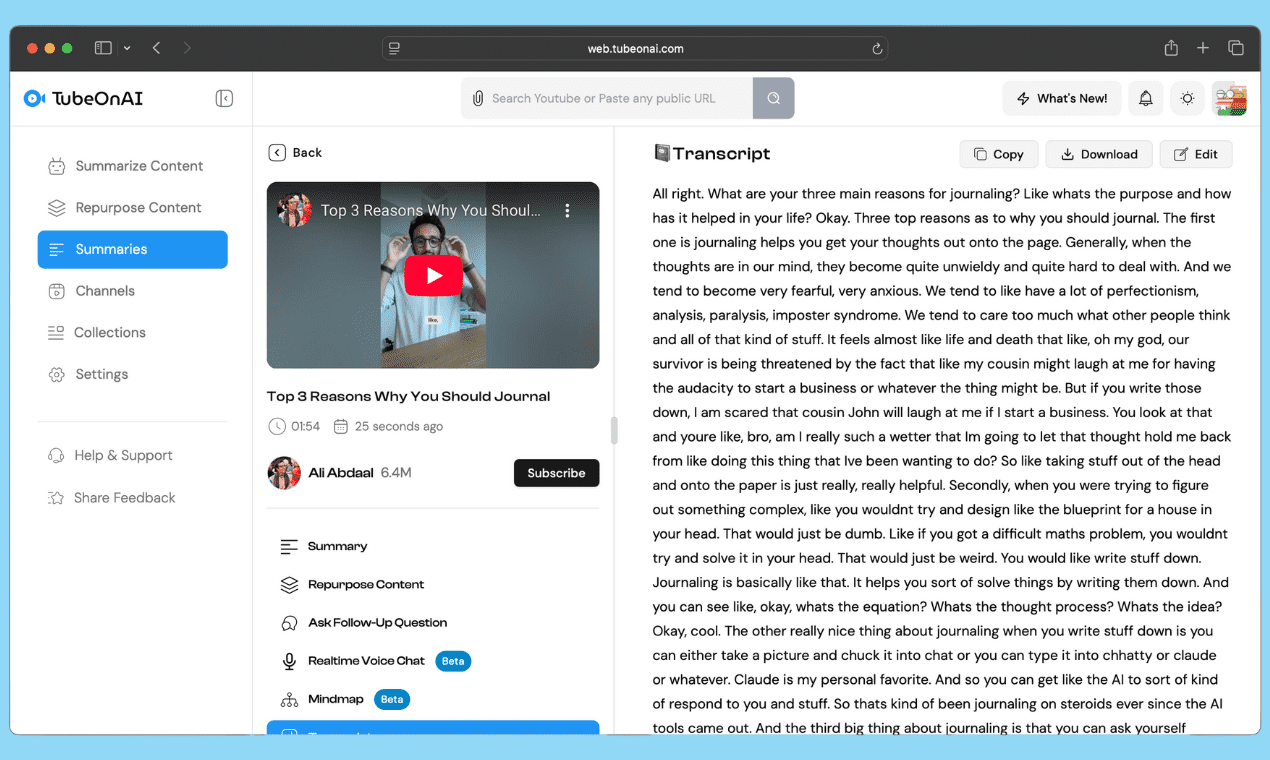The height and width of the screenshot is (760, 1270).
Task: Click the page reader icon in address bar
Action: coord(394,48)
